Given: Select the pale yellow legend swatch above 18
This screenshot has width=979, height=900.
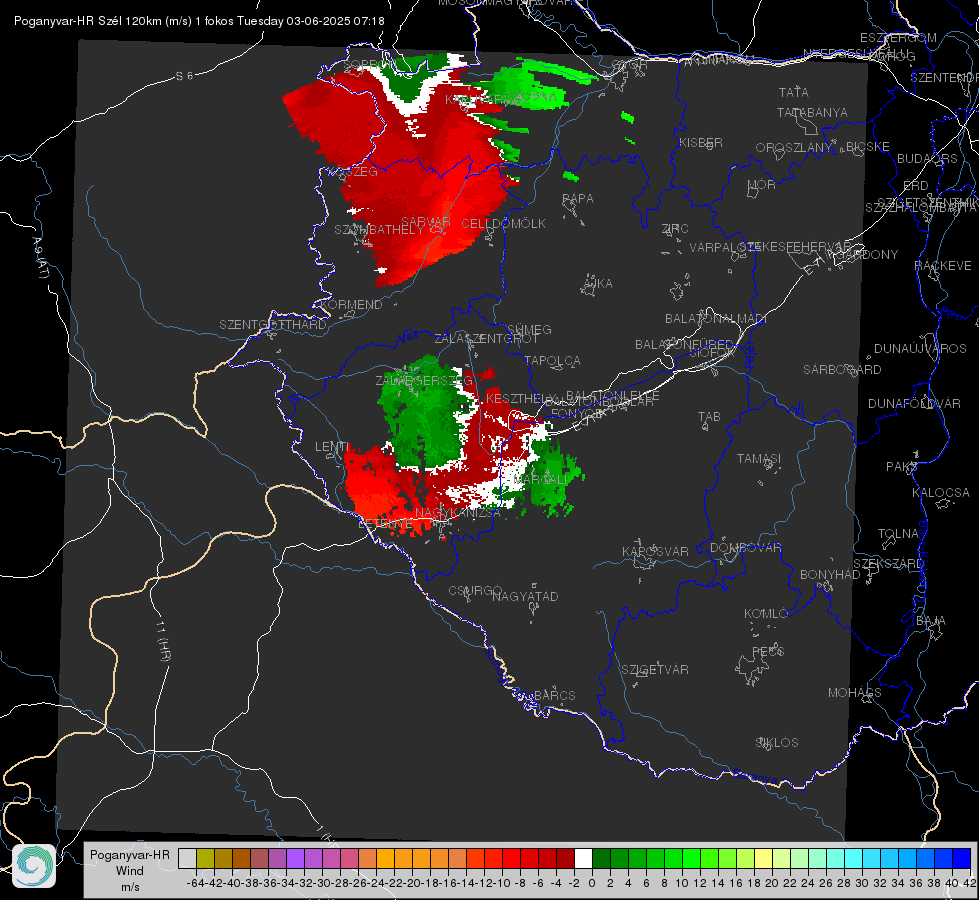Looking at the screenshot, I should pos(764,858).
